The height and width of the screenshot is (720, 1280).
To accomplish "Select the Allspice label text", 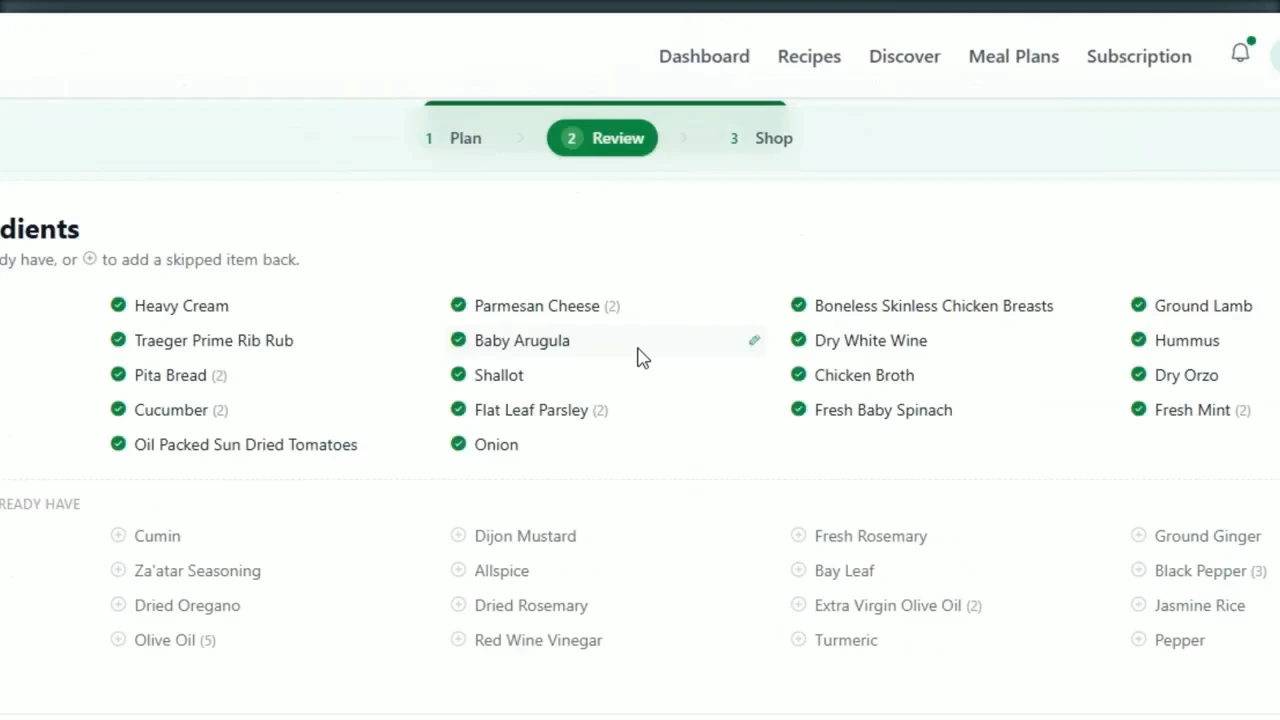I will (x=502, y=571).
